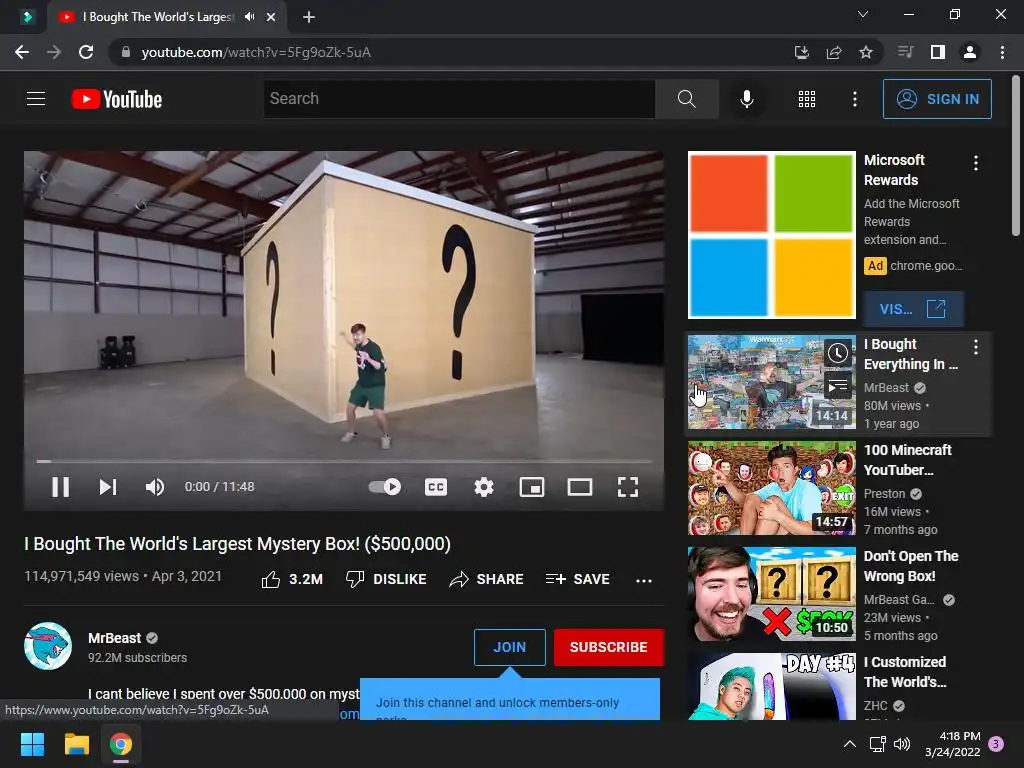Go to YouTube home via logo
The height and width of the screenshot is (768, 1024).
[x=117, y=99]
